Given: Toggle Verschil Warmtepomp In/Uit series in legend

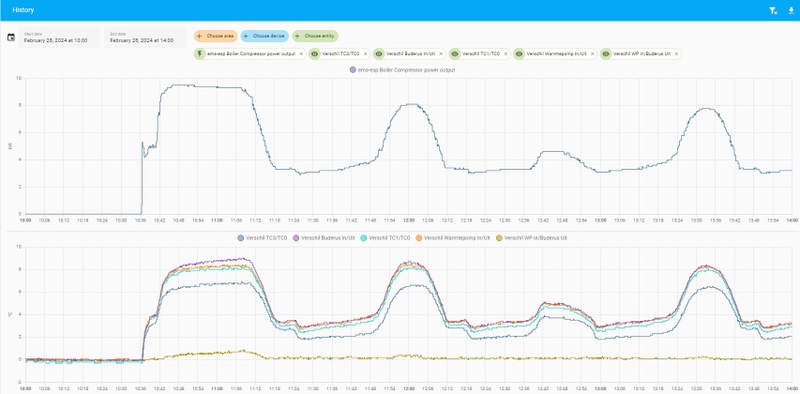Looking at the screenshot, I should (x=454, y=238).
